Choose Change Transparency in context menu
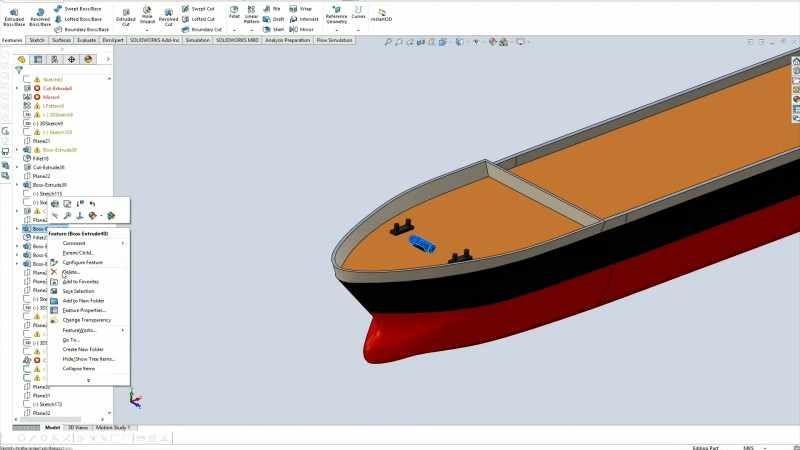 tap(86, 320)
